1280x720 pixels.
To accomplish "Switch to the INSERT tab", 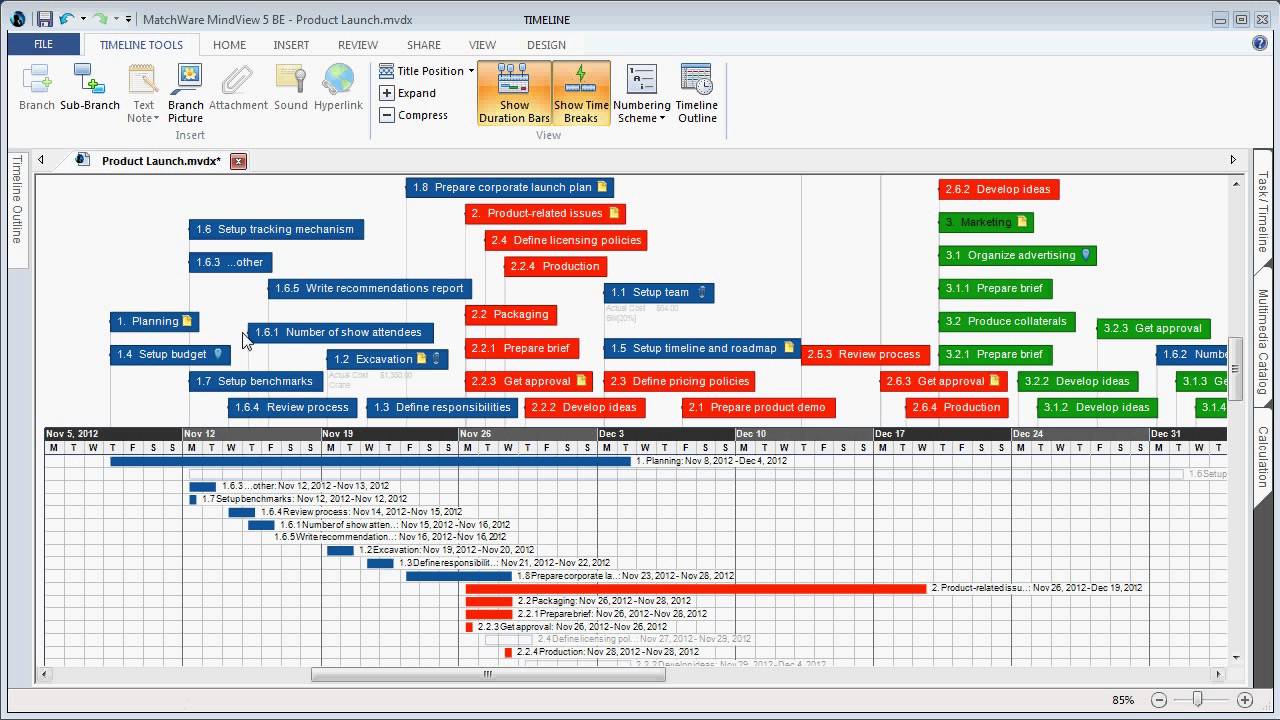I will tap(291, 45).
